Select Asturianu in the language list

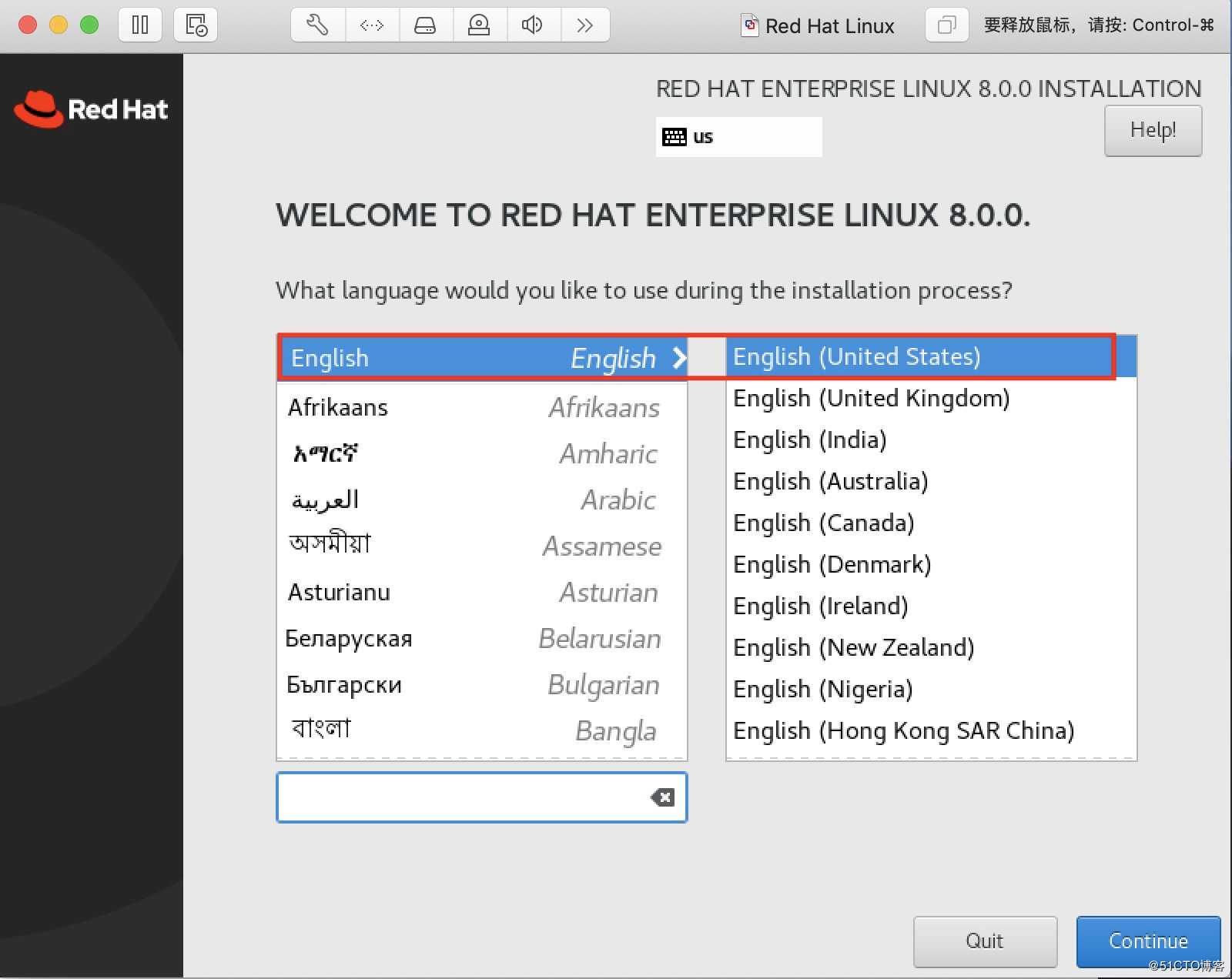482,592
